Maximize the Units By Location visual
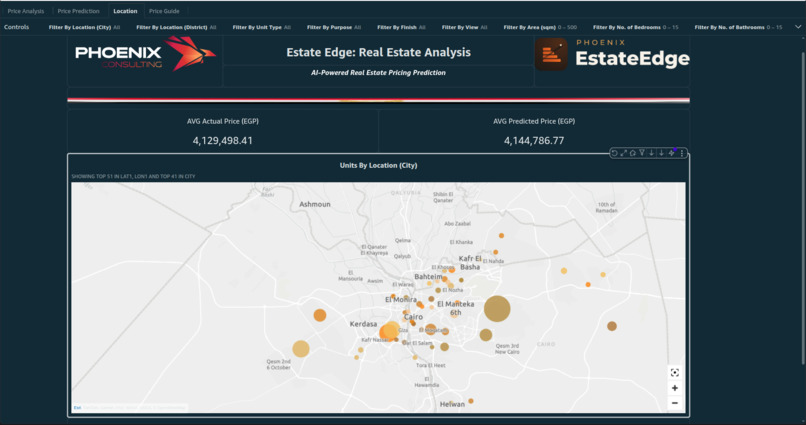 point(624,153)
